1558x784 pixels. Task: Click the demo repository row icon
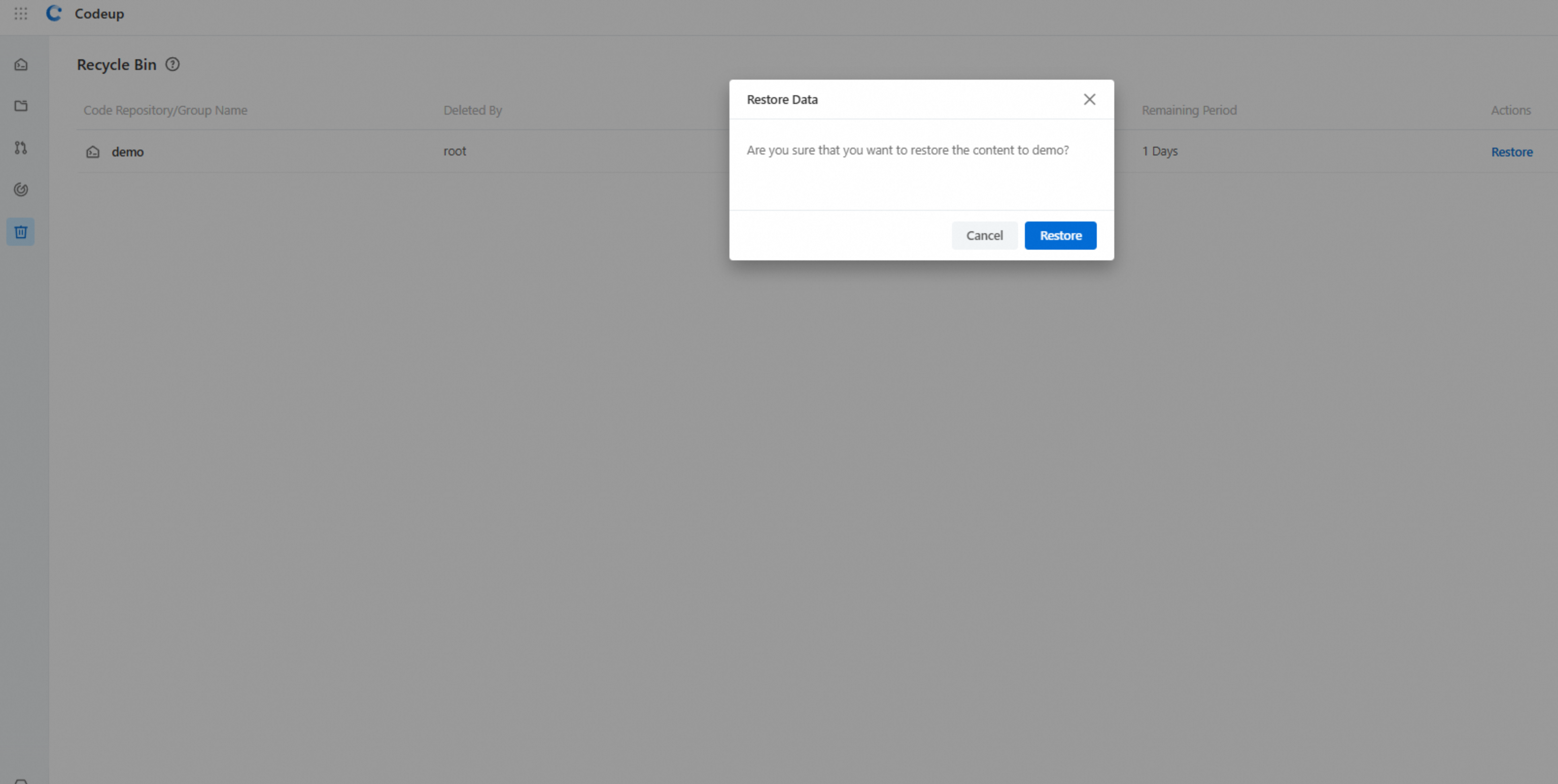coord(93,152)
